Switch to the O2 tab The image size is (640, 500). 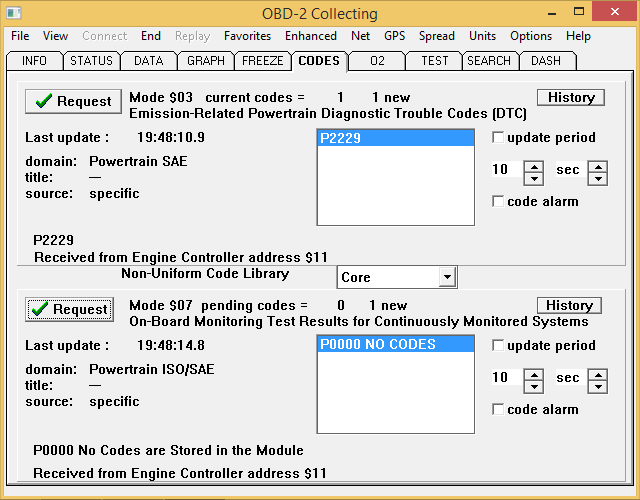[x=377, y=61]
